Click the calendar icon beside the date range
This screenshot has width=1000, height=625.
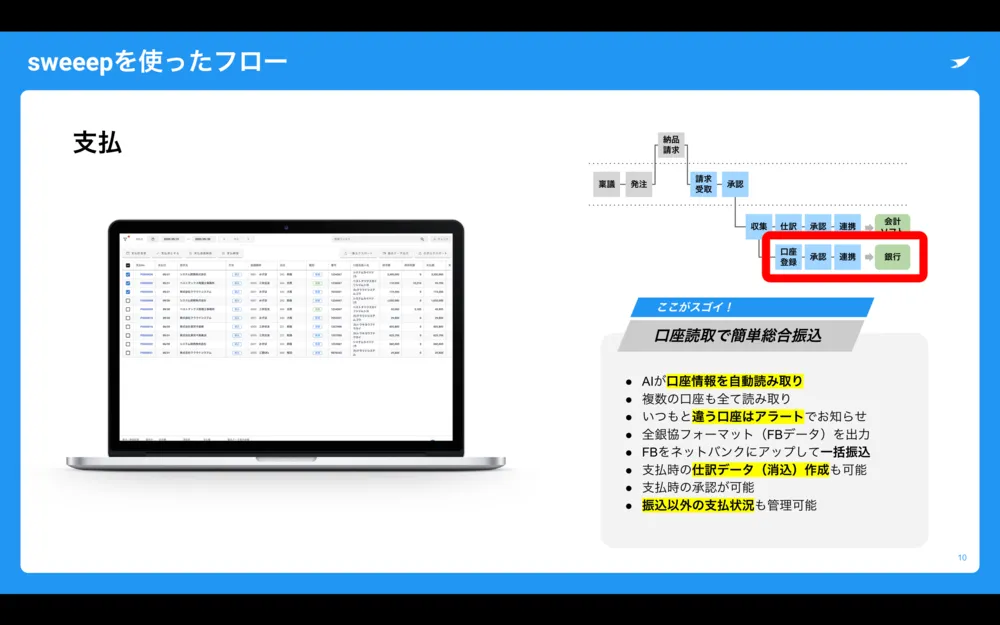[x=153, y=239]
